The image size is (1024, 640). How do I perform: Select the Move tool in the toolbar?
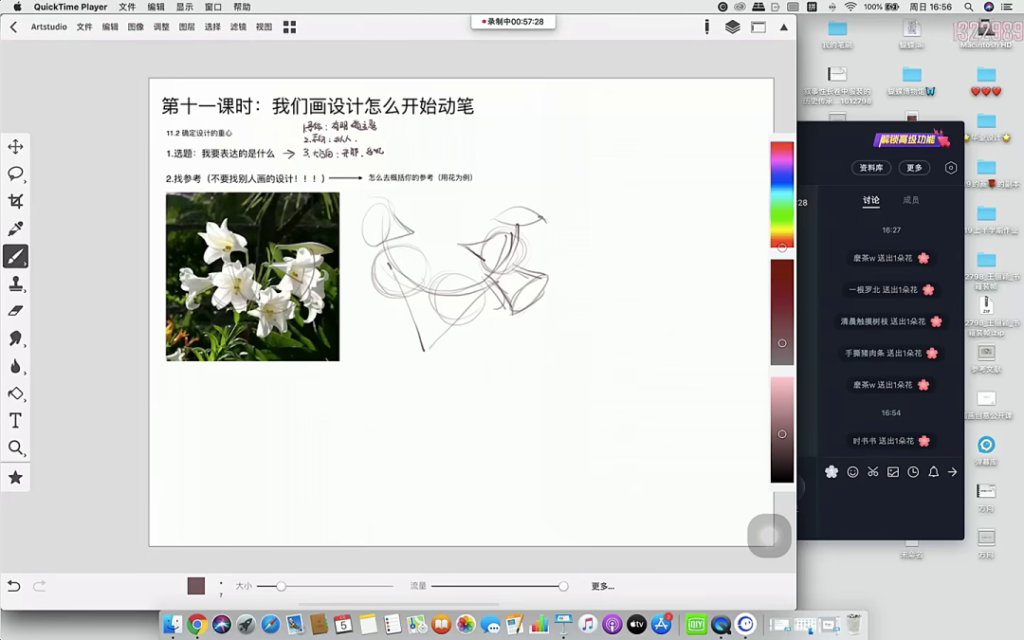(16, 147)
